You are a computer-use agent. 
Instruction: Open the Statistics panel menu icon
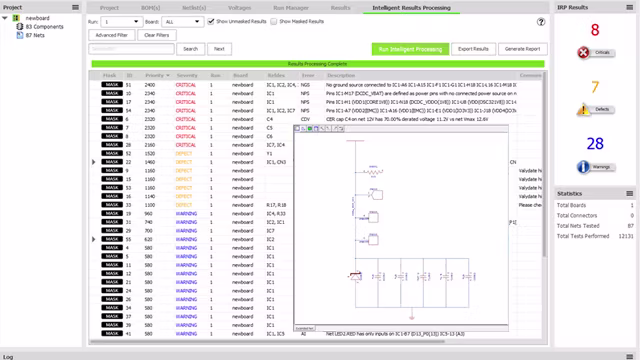pyautogui.click(x=629, y=193)
